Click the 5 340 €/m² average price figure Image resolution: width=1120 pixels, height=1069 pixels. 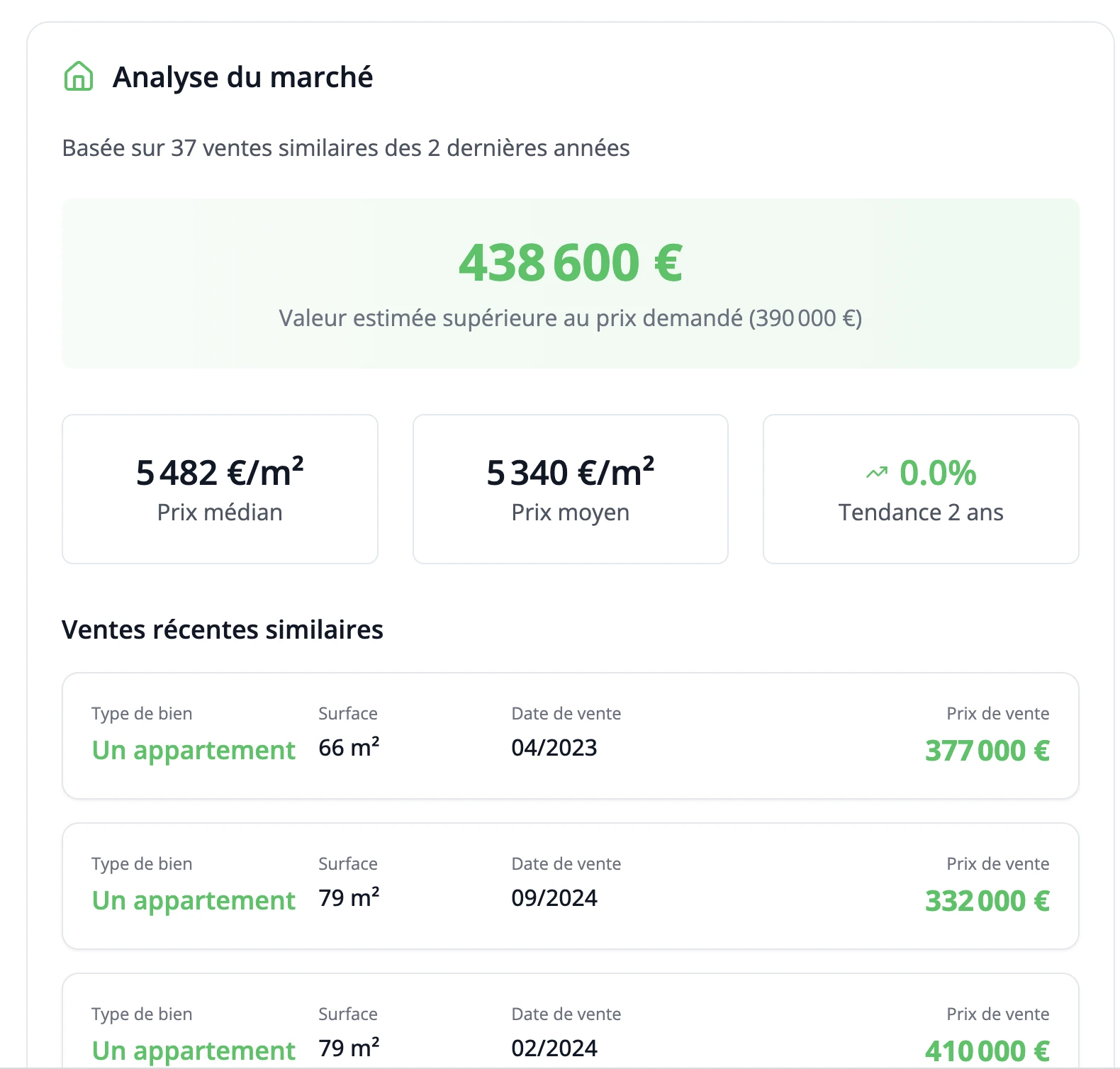point(570,473)
